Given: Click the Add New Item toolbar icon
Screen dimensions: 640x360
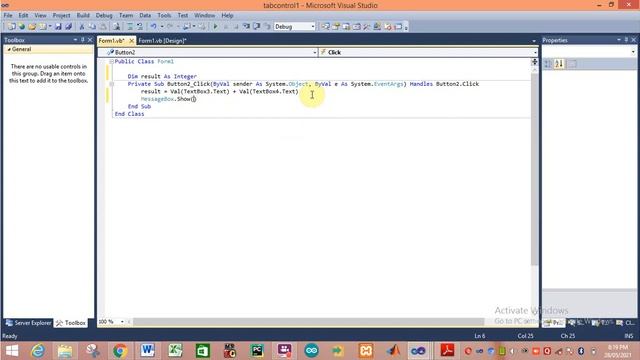Looking at the screenshot, I should [42, 27].
